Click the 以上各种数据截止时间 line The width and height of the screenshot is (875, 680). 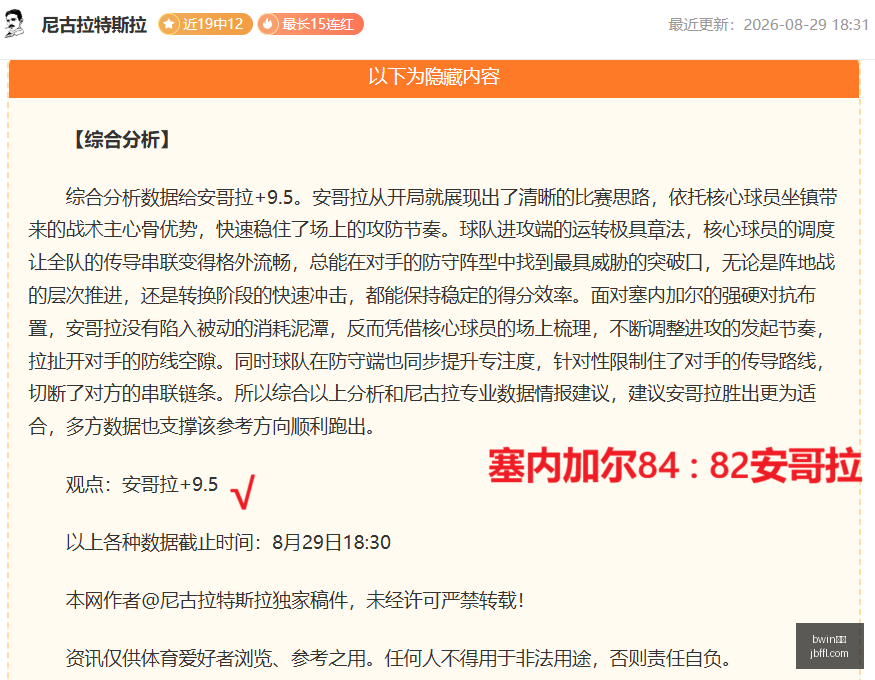tap(228, 542)
